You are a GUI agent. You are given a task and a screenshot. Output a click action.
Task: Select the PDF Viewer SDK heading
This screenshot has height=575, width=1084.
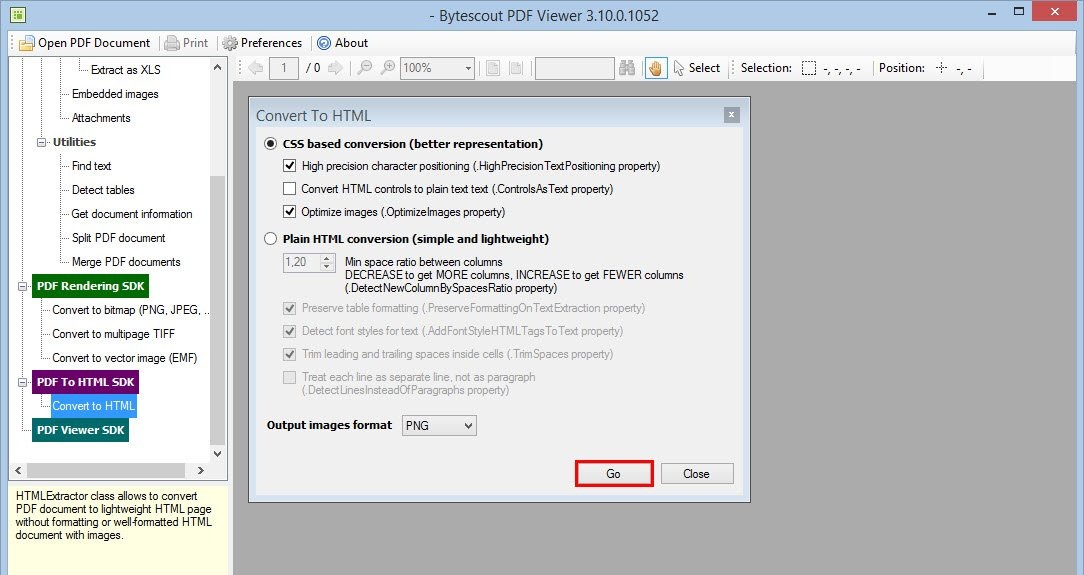81,430
